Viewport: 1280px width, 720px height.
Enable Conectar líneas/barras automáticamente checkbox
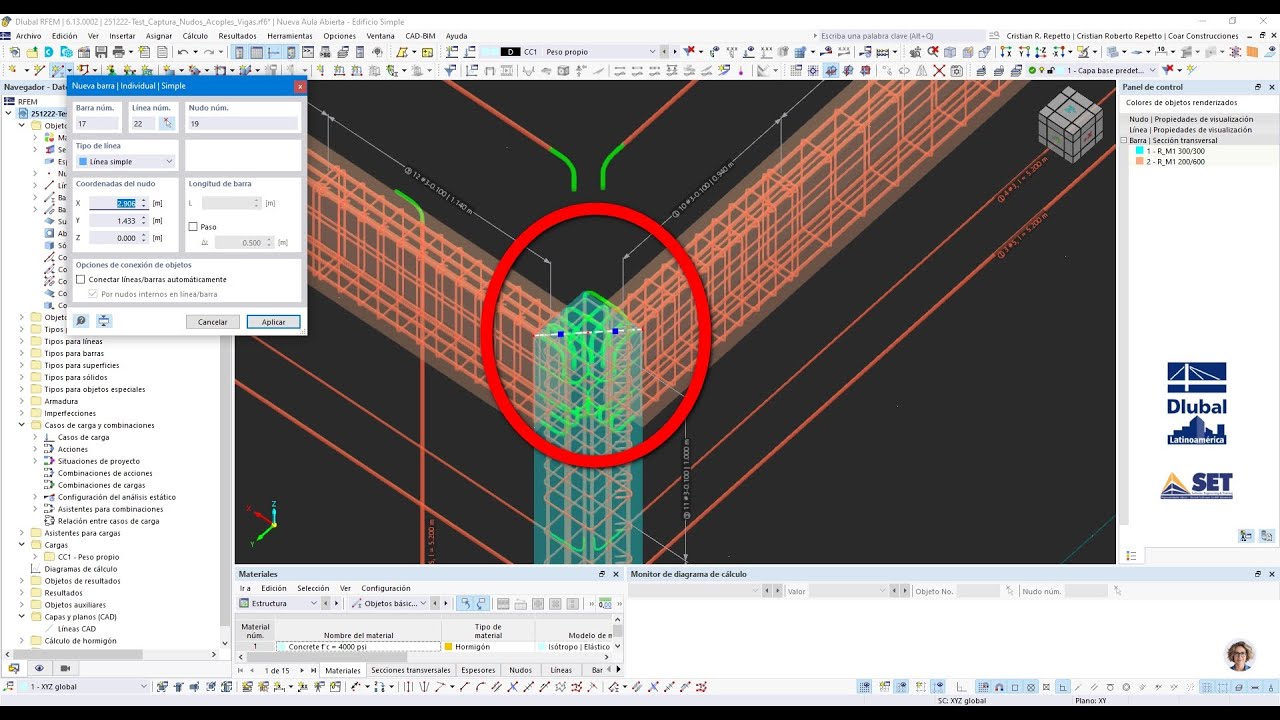click(x=81, y=279)
